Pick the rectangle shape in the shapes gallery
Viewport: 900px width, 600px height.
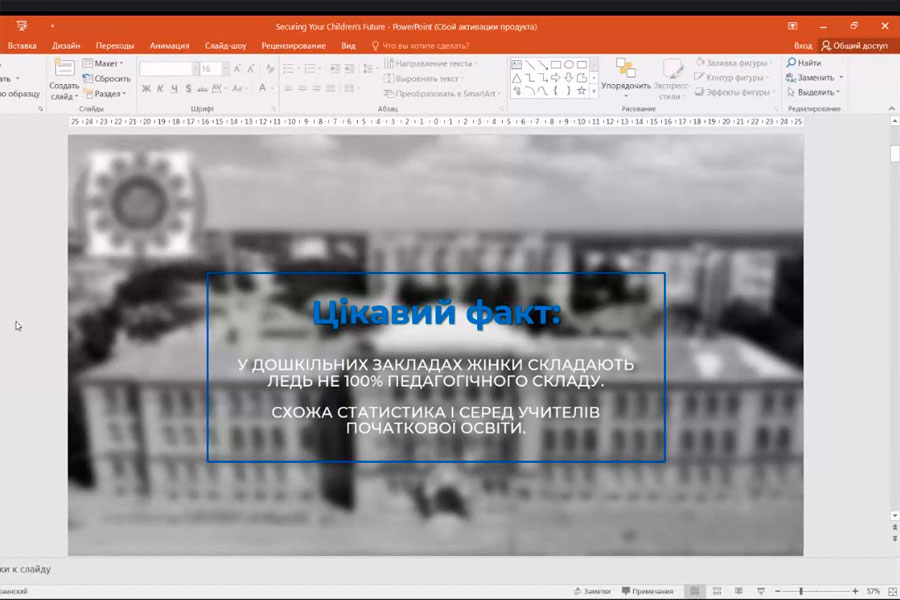[x=556, y=65]
